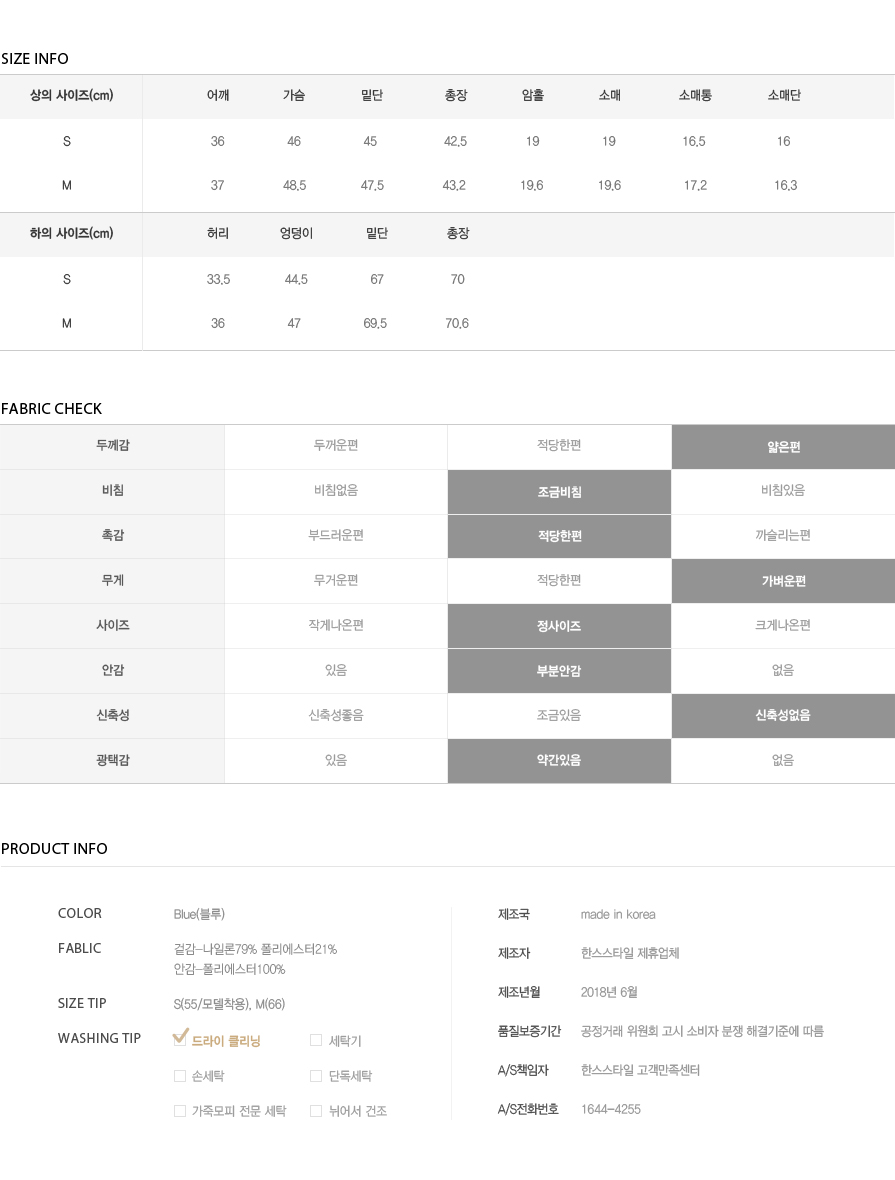This screenshot has height=1180, width=895.
Task: Click the 작게나온편 option cell
Action: point(336,625)
